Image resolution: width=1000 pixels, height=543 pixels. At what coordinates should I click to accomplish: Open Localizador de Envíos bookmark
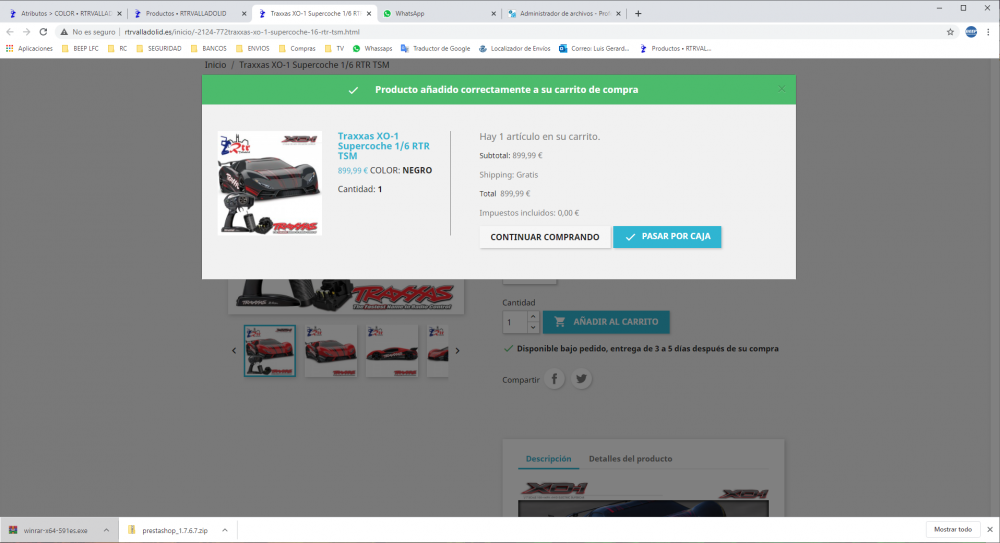[x=514, y=48]
